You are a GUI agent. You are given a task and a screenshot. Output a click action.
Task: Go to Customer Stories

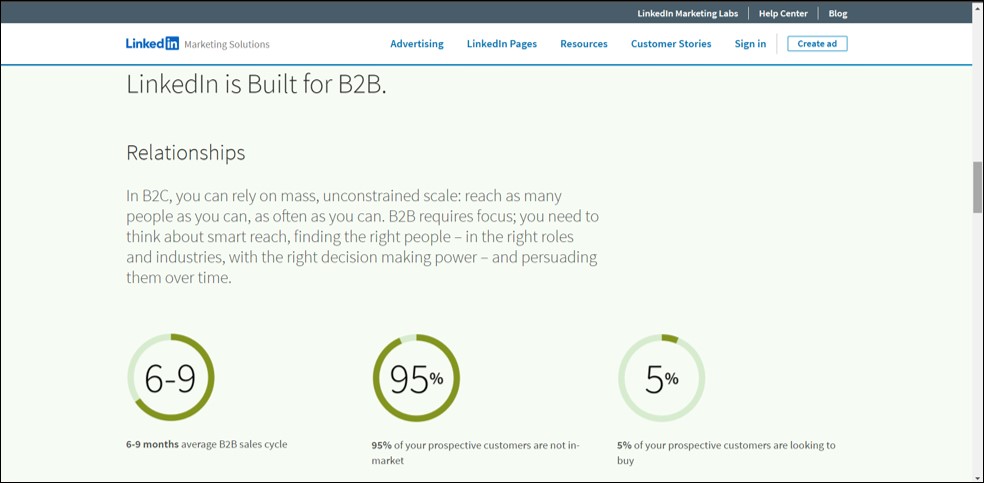click(671, 44)
